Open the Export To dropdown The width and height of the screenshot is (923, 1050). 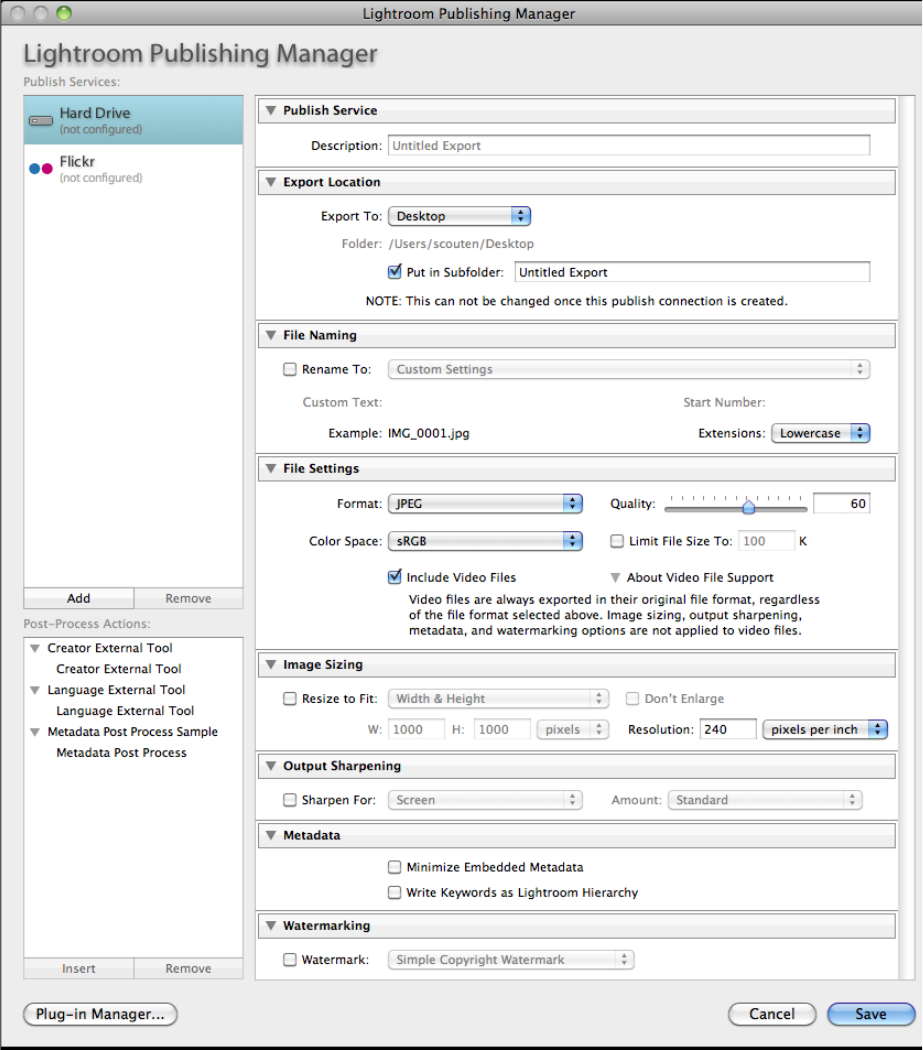point(459,216)
